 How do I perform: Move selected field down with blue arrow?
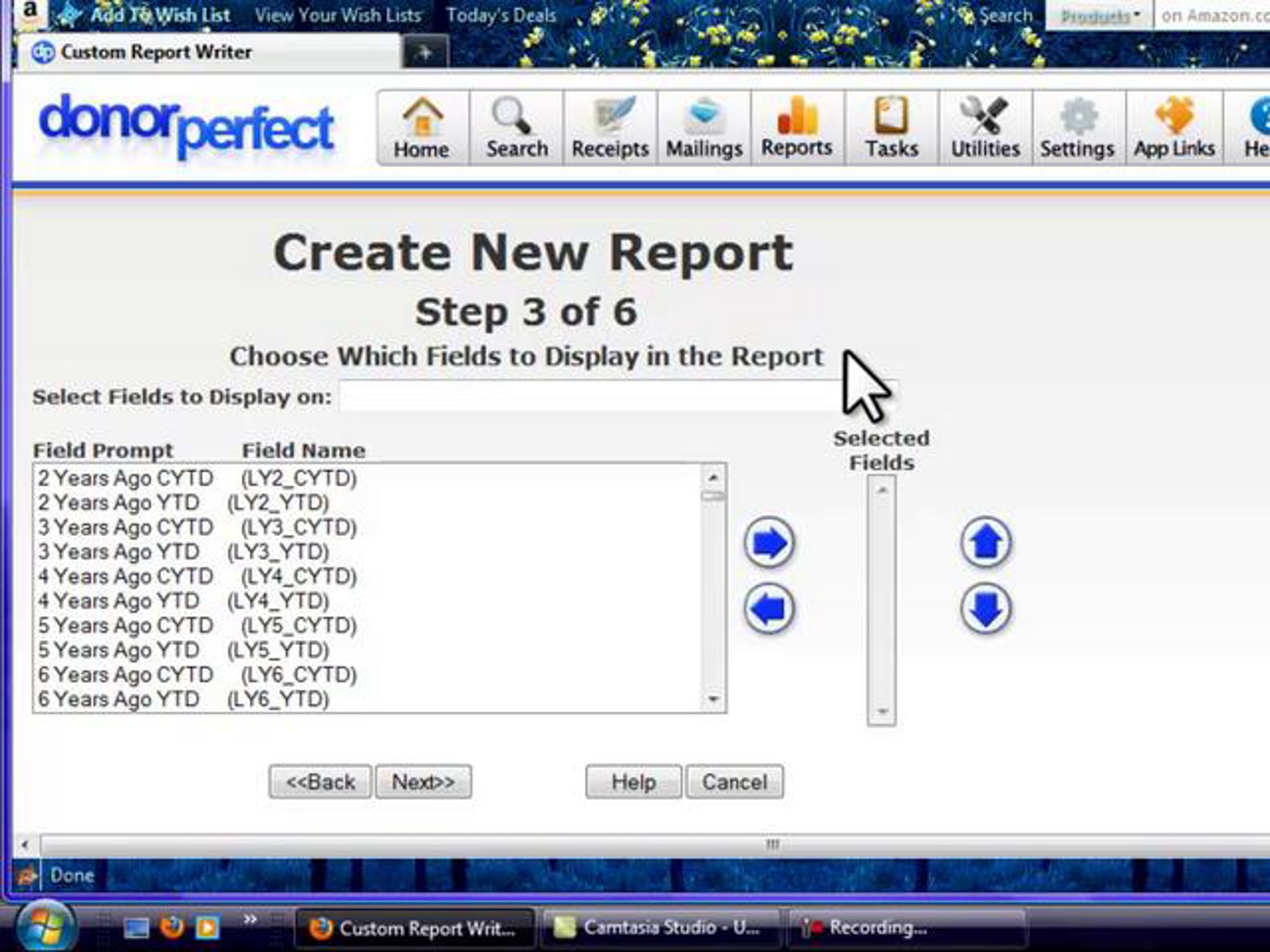[x=986, y=609]
